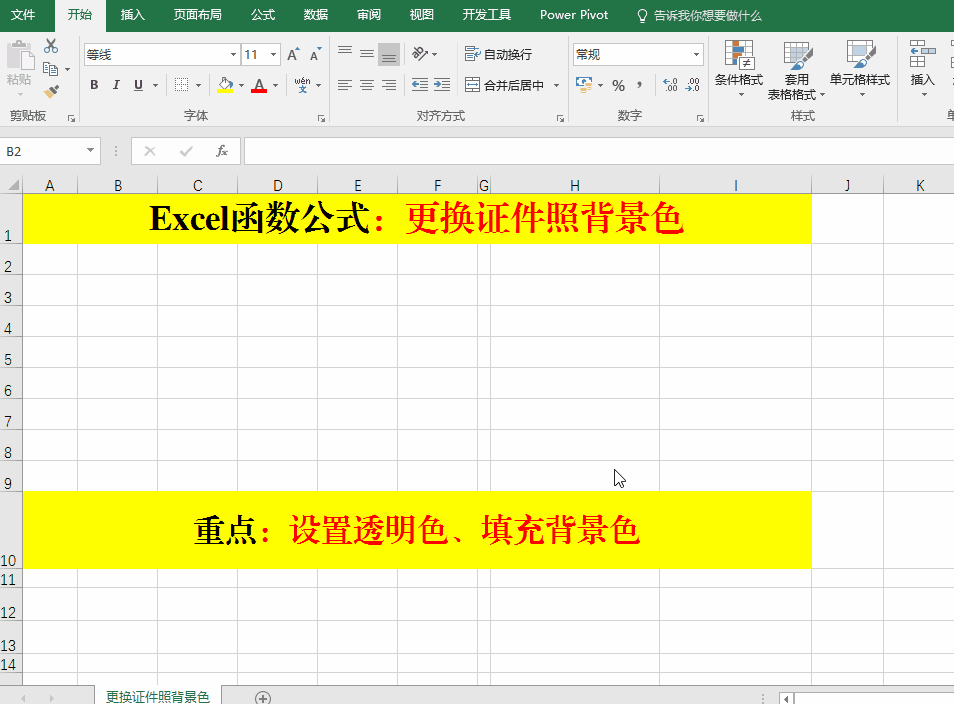Apply percent style with % icon
Viewport: 954px width, 704px height.
pyautogui.click(x=618, y=85)
